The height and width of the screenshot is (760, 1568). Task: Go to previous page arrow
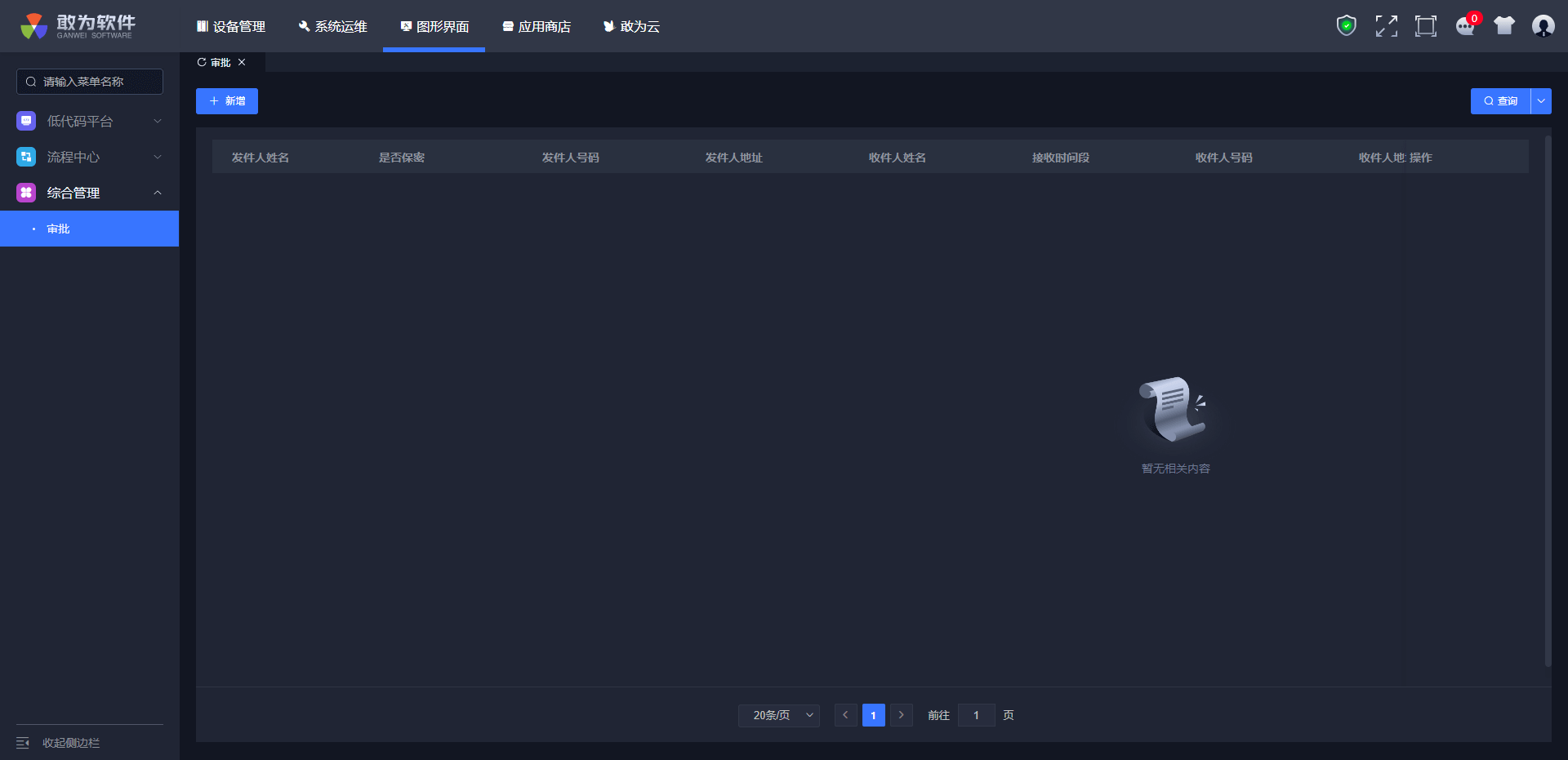tap(846, 715)
